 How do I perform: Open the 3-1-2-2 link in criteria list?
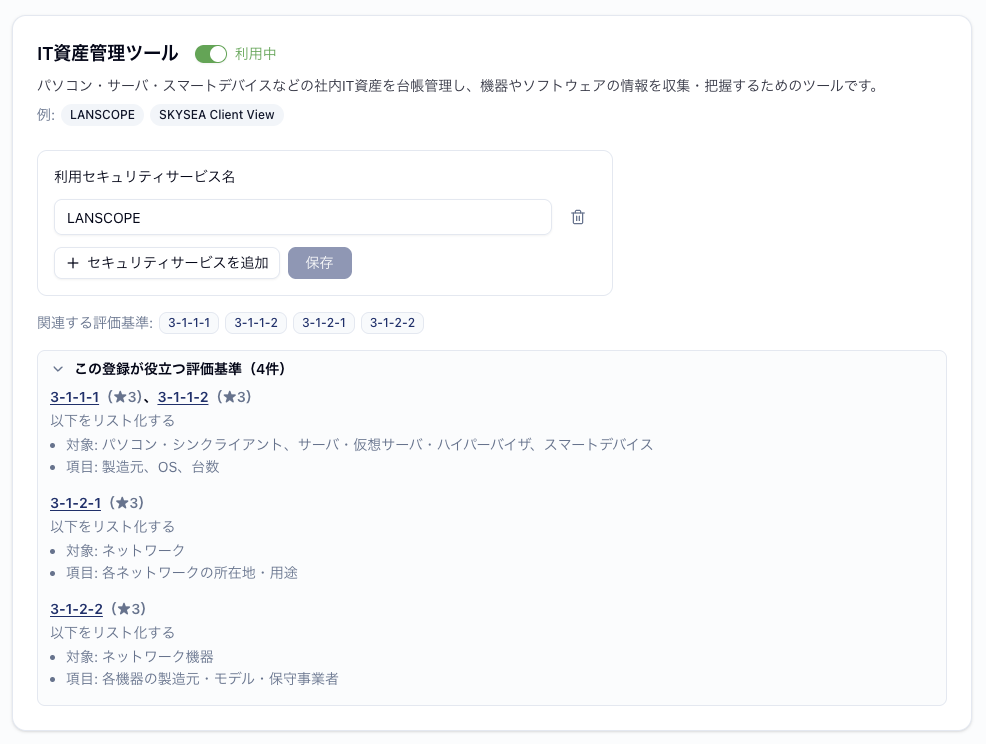click(76, 609)
